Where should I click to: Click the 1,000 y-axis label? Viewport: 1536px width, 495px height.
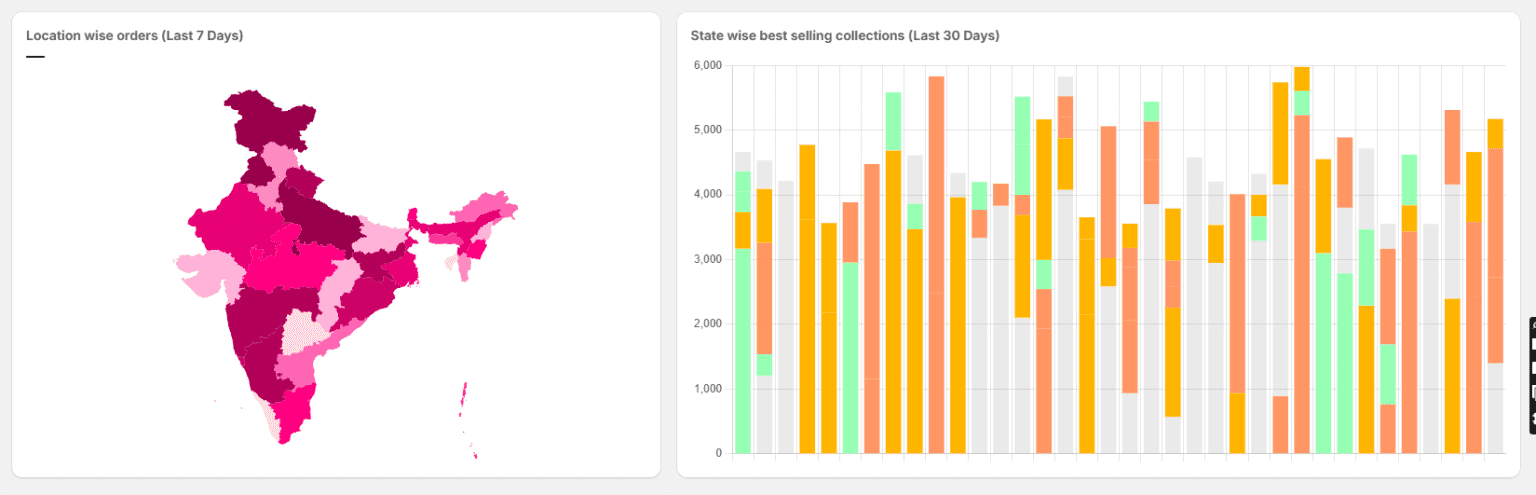click(x=707, y=389)
